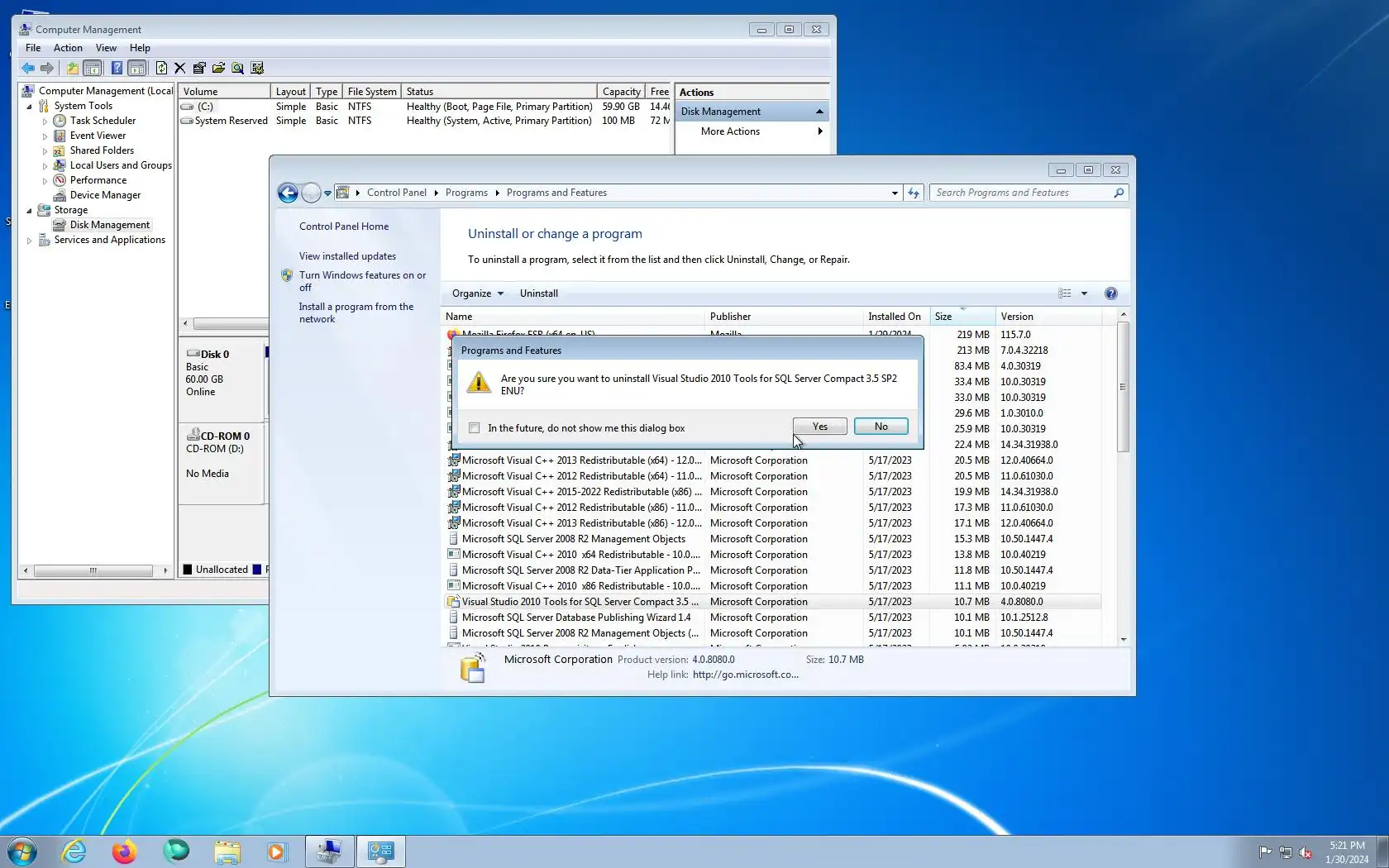Click Yes to confirm the uninstall
This screenshot has height=868, width=1389.
(819, 427)
